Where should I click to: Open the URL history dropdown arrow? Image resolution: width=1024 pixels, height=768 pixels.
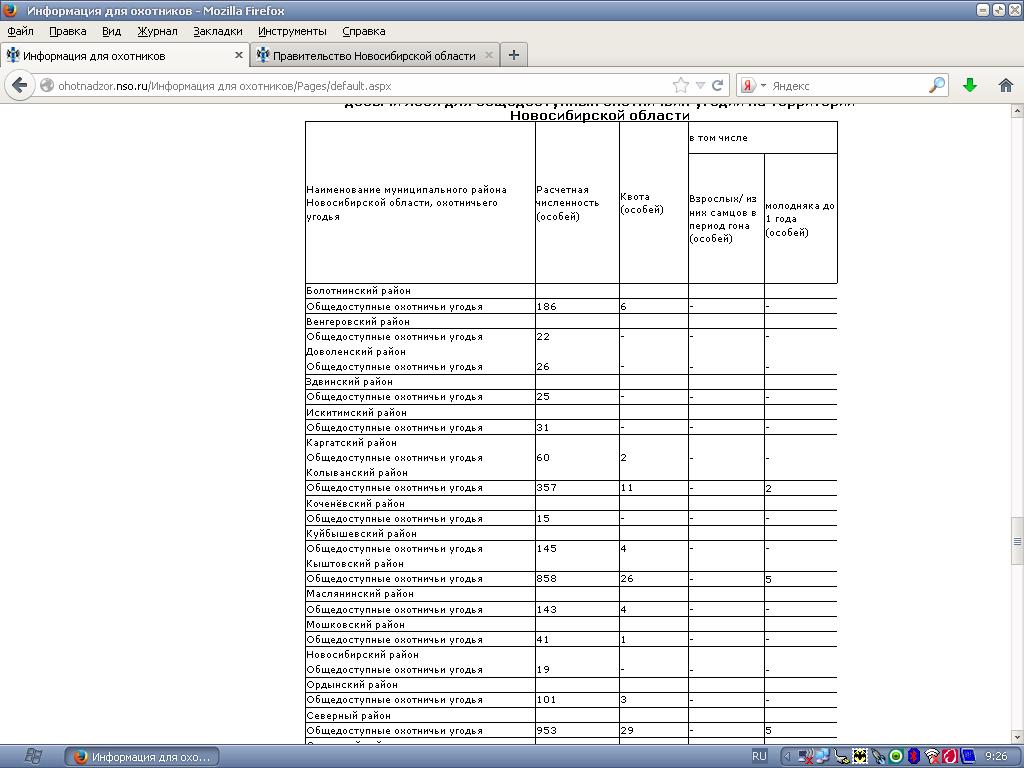[x=700, y=86]
